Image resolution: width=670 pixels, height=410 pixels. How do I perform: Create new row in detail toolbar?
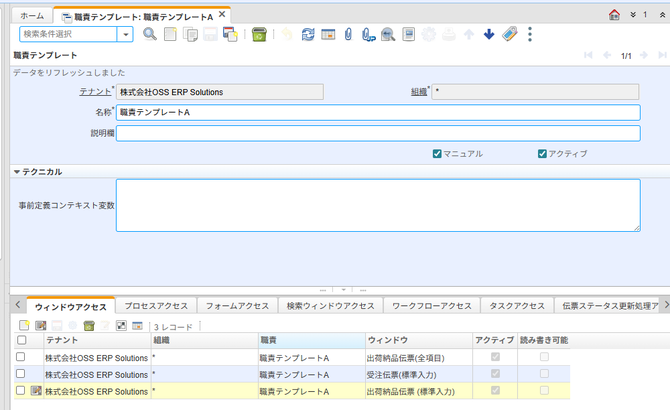pos(24,326)
